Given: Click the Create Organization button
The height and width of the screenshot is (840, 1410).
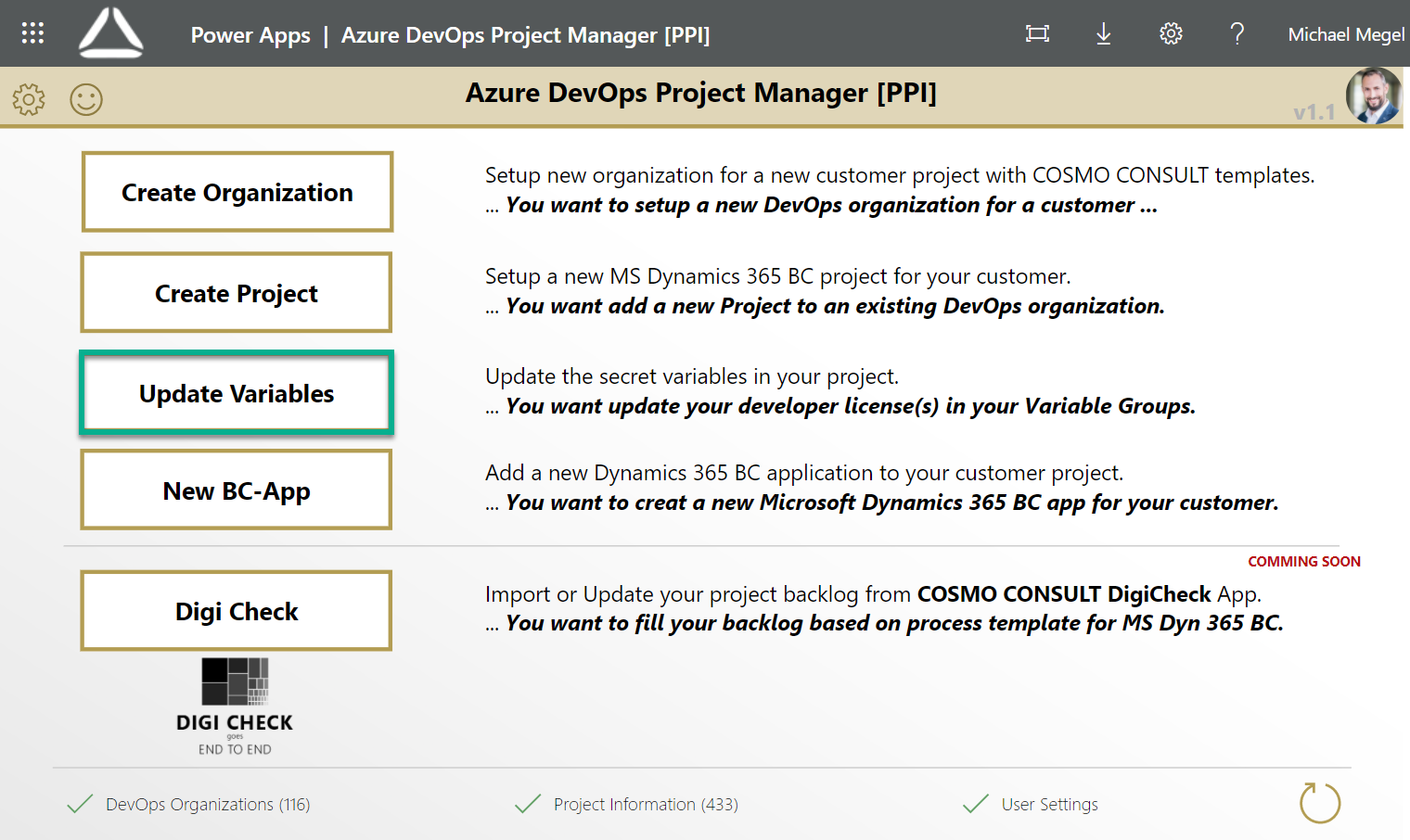Looking at the screenshot, I should click(237, 192).
